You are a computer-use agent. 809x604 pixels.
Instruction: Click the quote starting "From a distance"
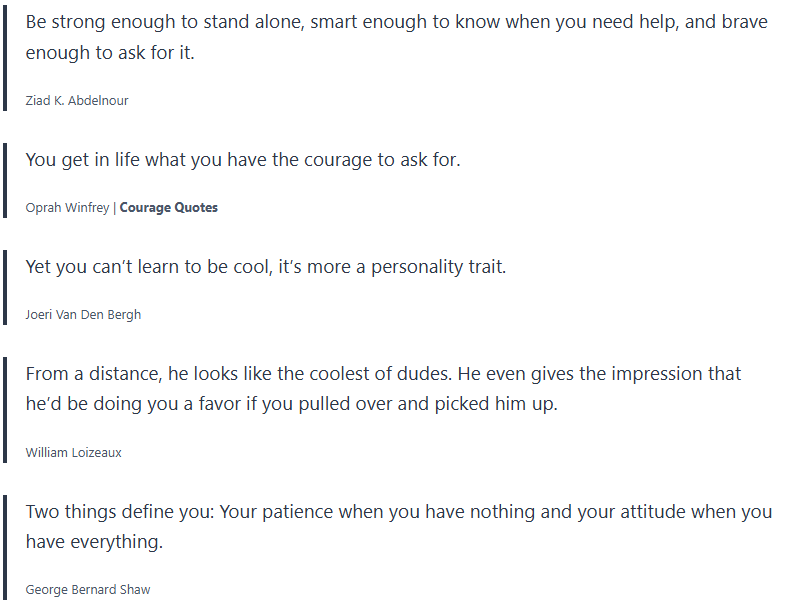tap(383, 373)
